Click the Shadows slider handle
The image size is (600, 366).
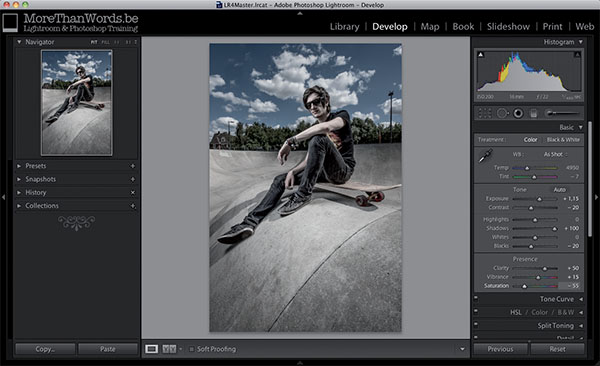pyautogui.click(x=554, y=229)
